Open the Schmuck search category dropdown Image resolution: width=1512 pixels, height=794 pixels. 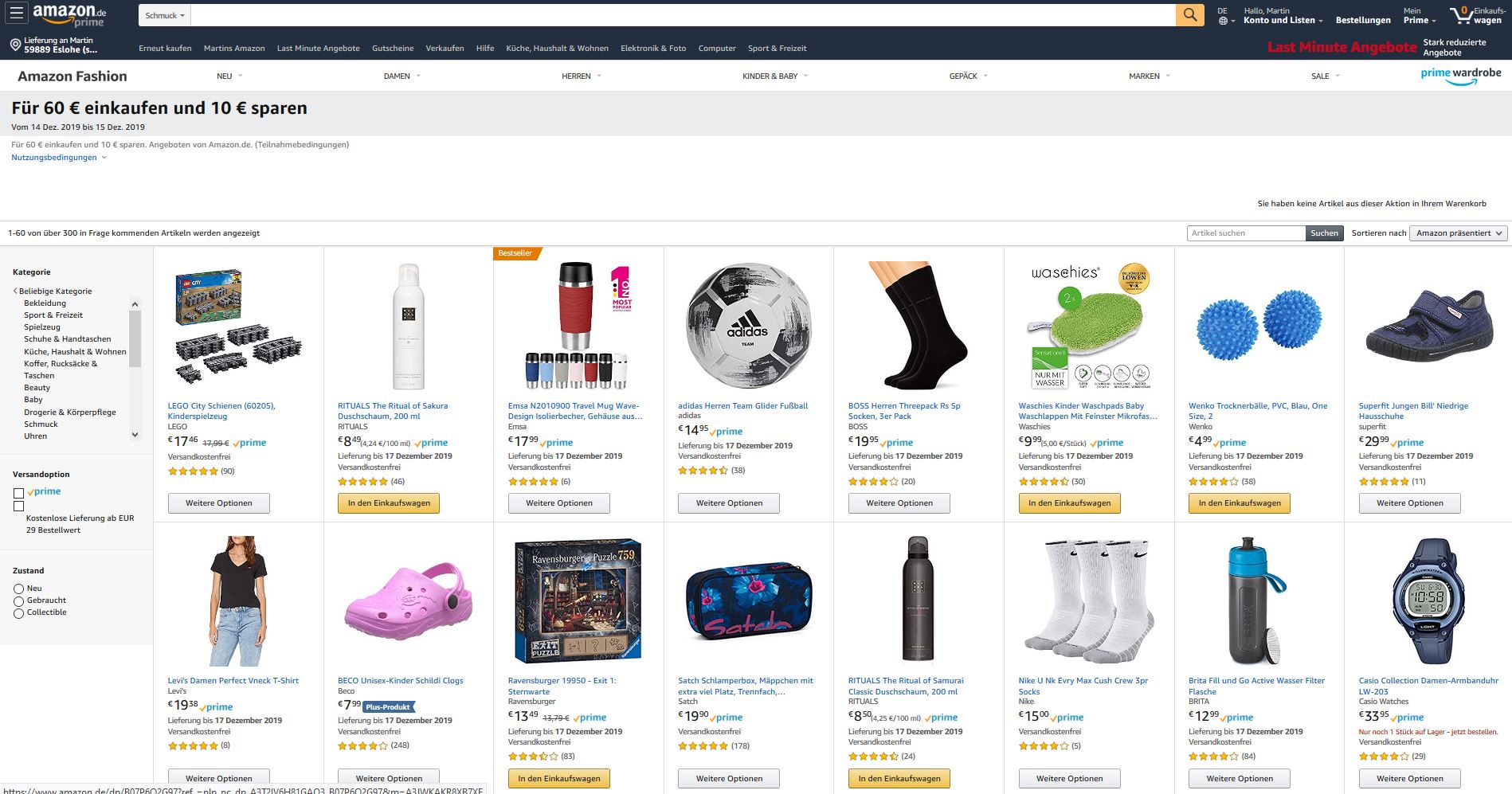(x=165, y=15)
